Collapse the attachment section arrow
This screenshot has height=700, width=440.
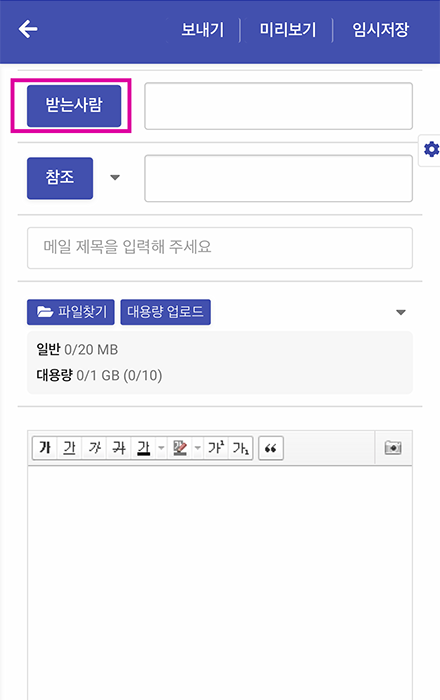point(401,312)
